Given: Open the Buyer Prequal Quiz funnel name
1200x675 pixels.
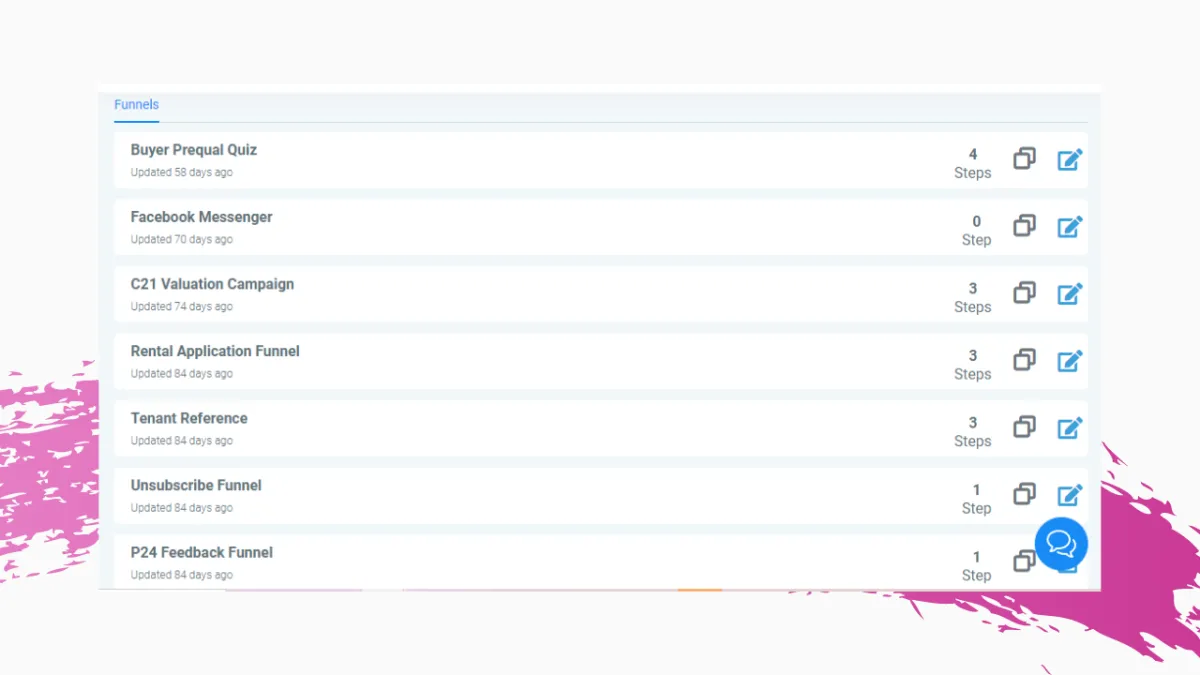Looking at the screenshot, I should tap(194, 150).
